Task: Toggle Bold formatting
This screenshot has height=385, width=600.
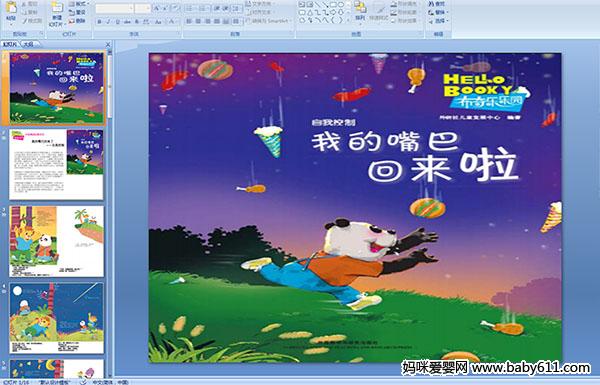Action: pyautogui.click(x=99, y=22)
